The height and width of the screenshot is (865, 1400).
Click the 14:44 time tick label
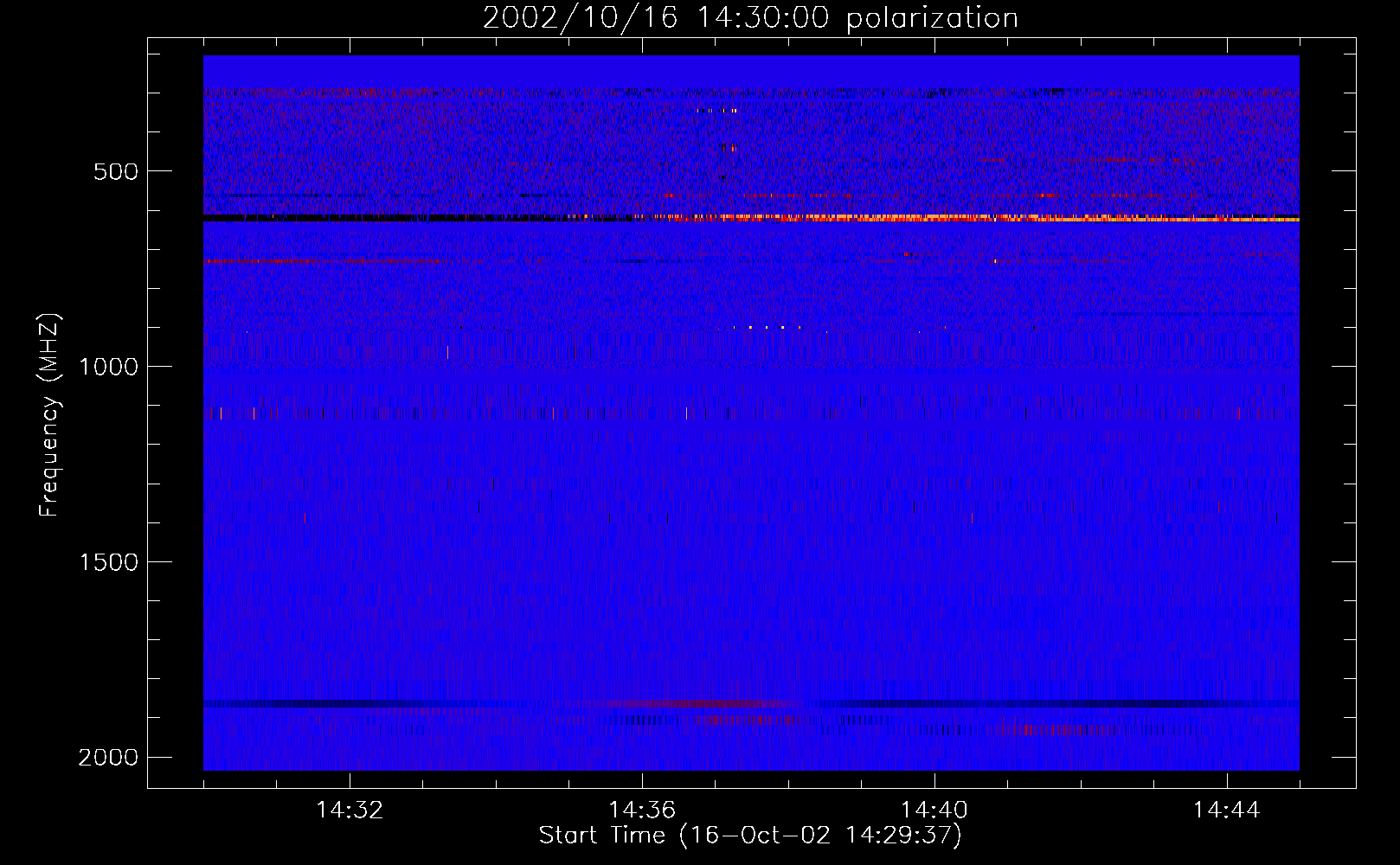[x=1227, y=811]
